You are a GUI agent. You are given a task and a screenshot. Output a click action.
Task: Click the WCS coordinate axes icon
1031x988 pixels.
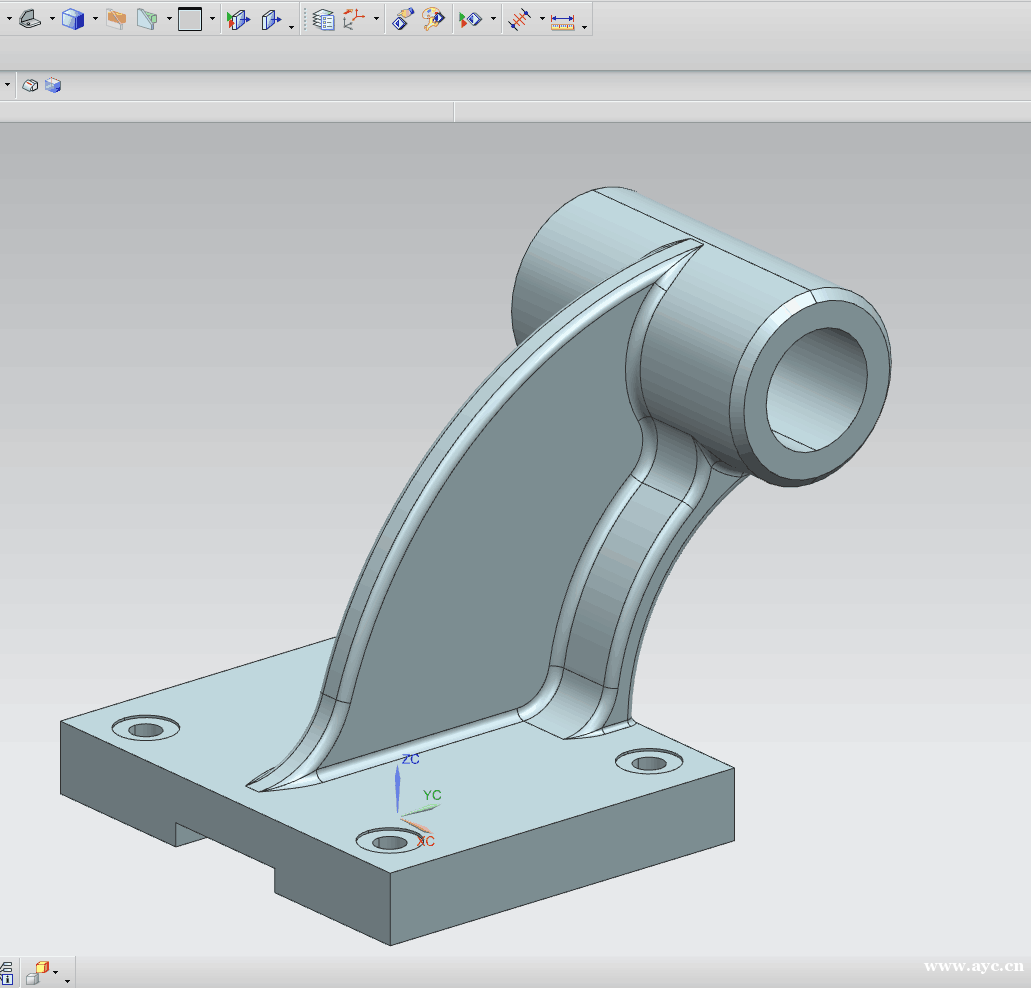pyautogui.click(x=354, y=19)
